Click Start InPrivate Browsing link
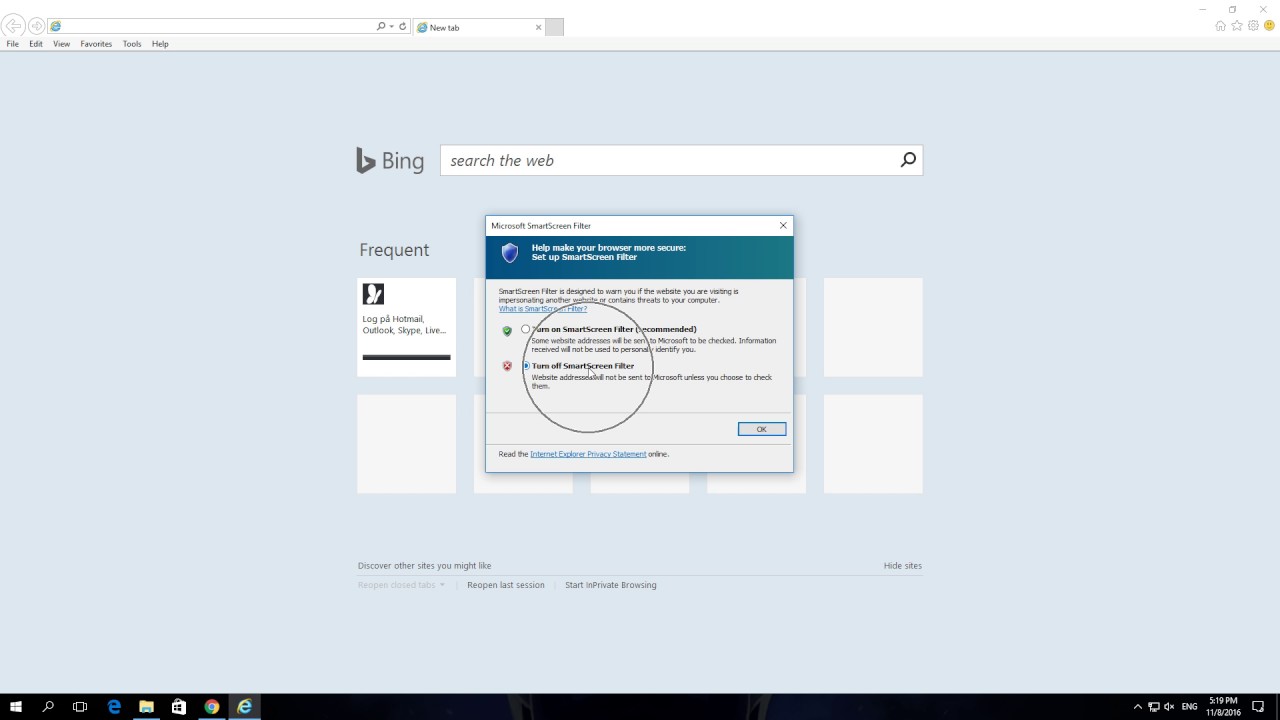 click(611, 585)
